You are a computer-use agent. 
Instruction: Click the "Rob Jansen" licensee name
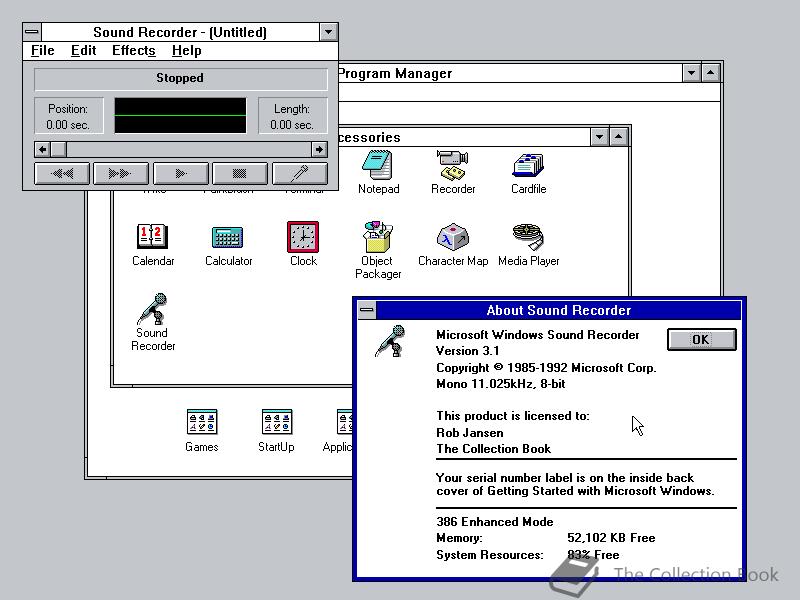pyautogui.click(x=469, y=433)
